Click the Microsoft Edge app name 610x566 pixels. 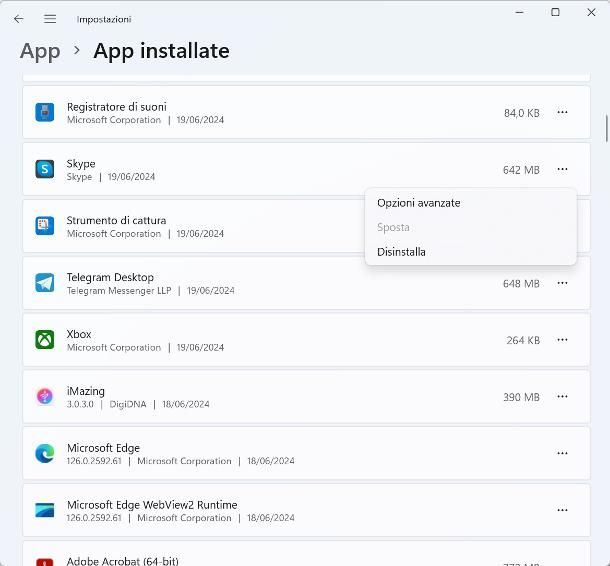point(103,448)
